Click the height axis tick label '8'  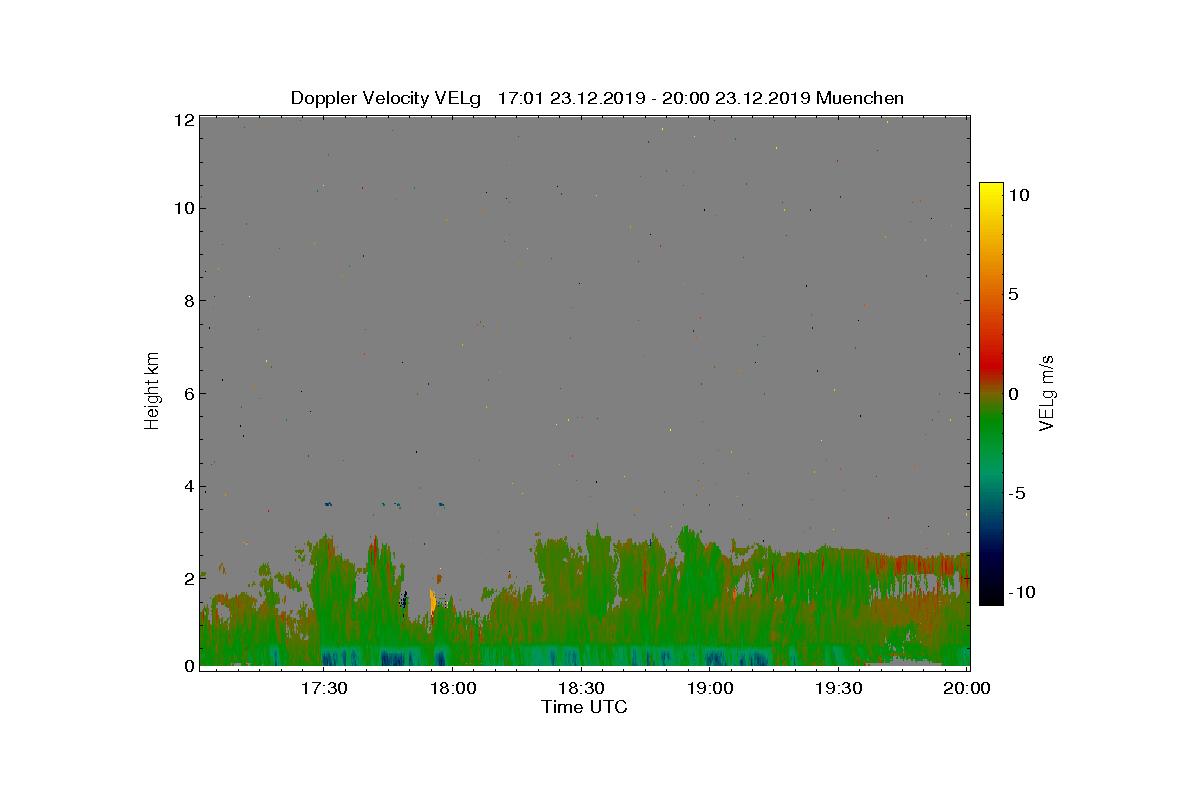coord(188,301)
